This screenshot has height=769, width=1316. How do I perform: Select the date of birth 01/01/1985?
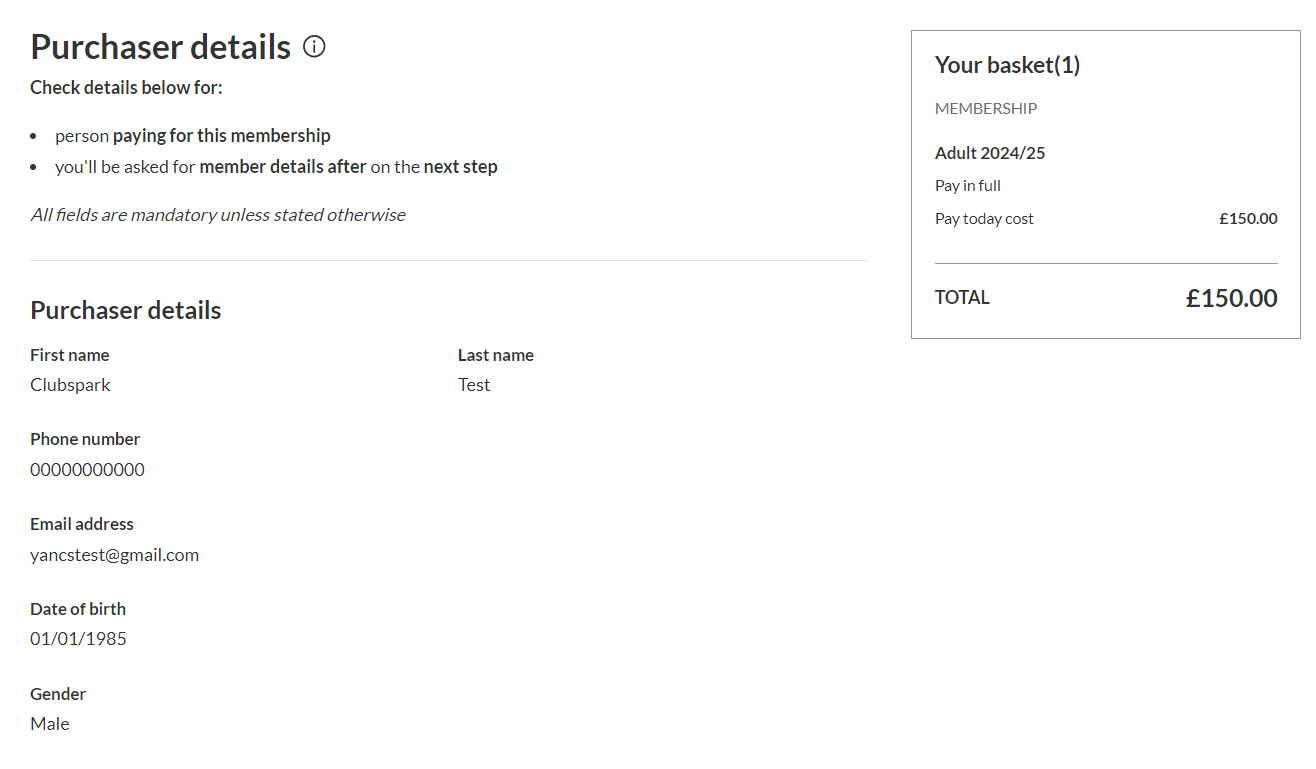[78, 639]
